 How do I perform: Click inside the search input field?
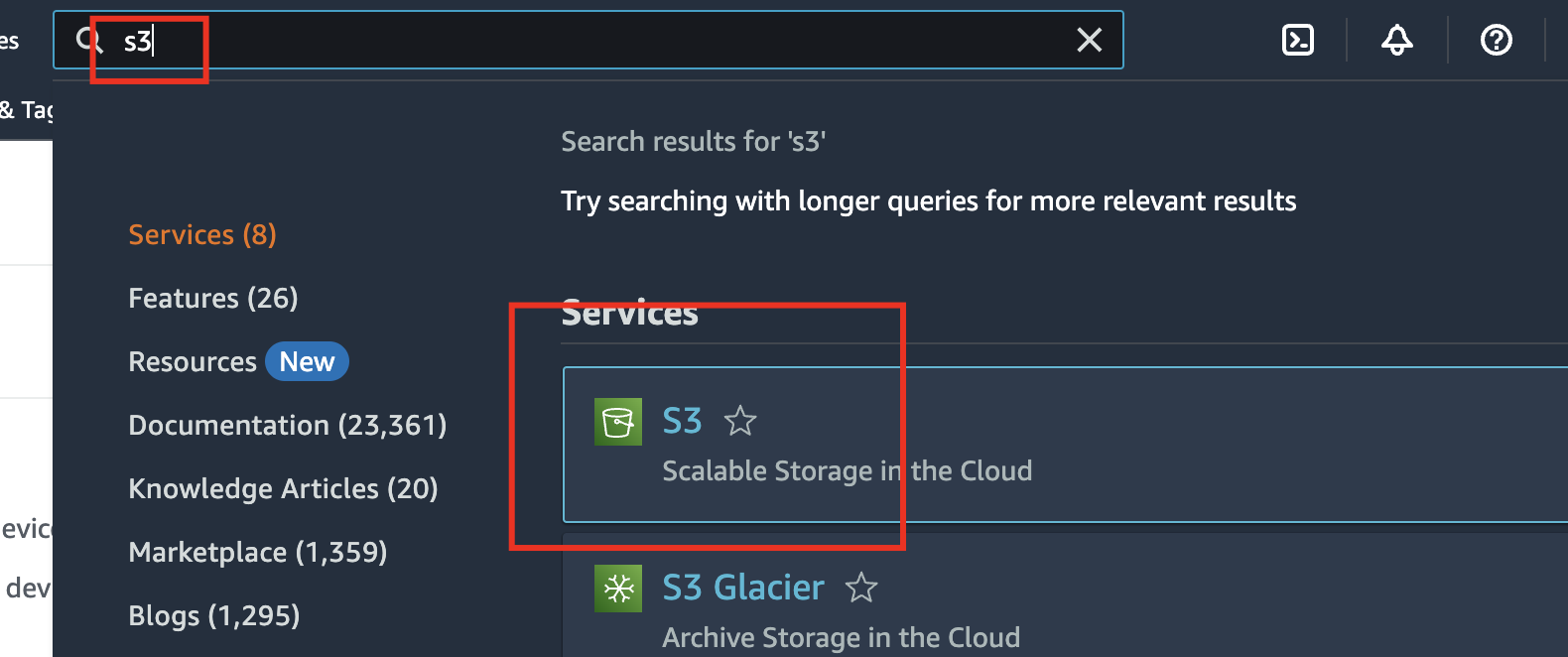click(595, 40)
